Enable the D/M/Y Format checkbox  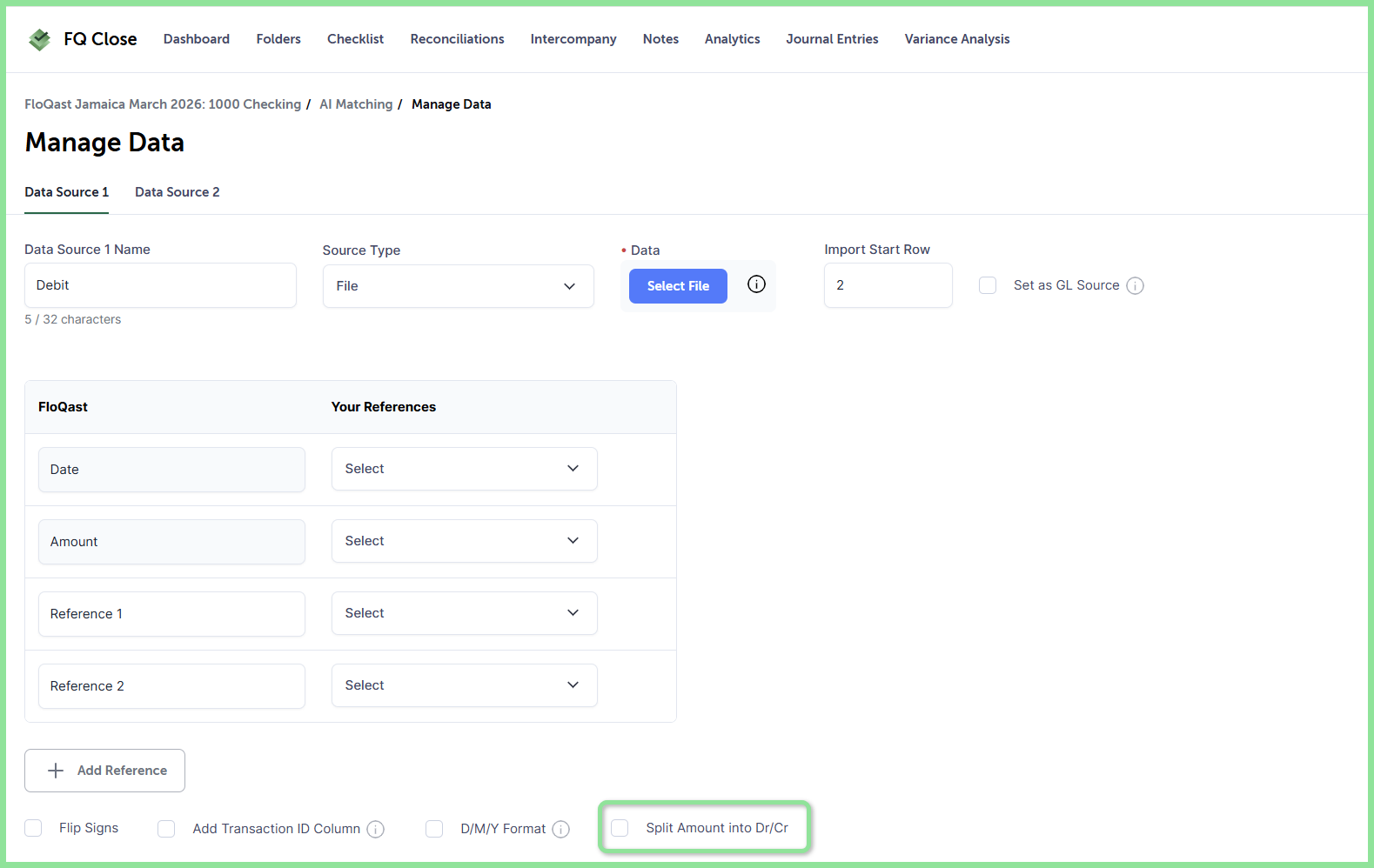pyautogui.click(x=434, y=829)
